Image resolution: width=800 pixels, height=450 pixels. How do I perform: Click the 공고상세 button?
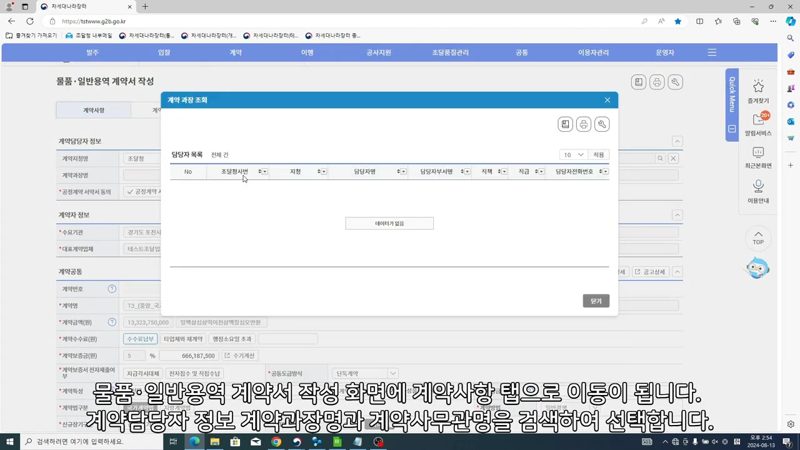pos(650,272)
